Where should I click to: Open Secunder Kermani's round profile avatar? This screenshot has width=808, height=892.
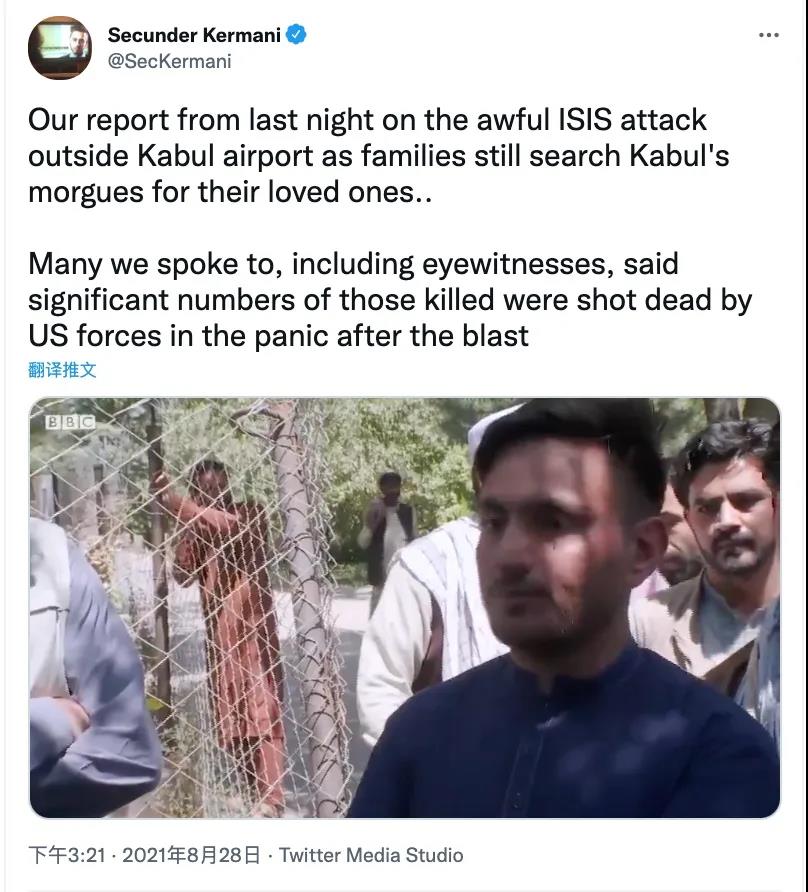[x=60, y=48]
